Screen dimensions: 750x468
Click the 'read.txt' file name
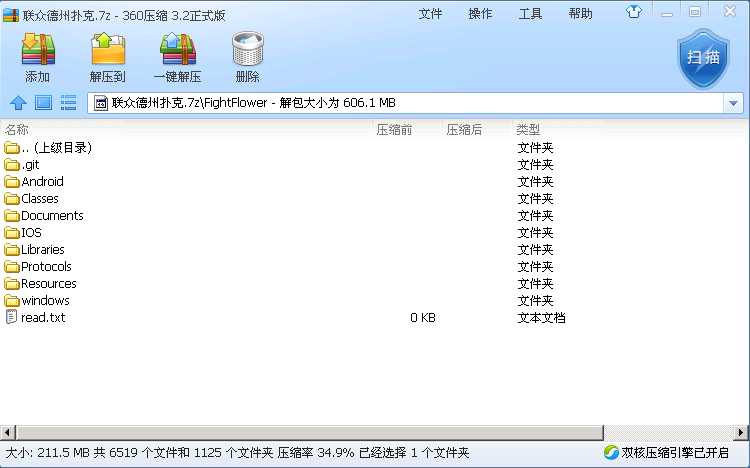(x=43, y=318)
